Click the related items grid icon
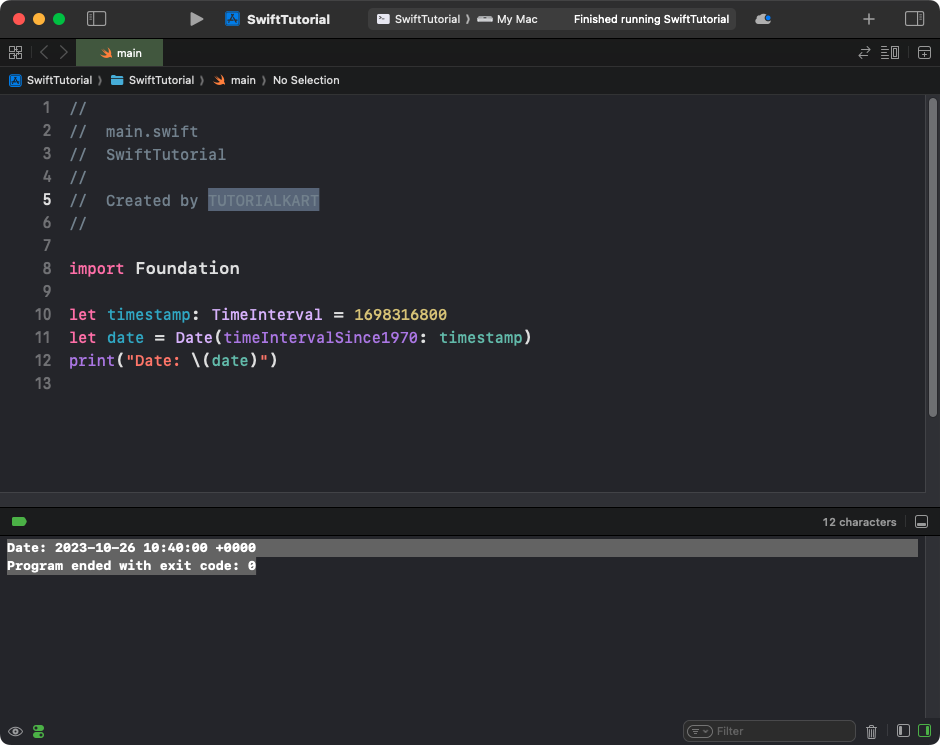940x745 pixels. pyautogui.click(x=15, y=53)
